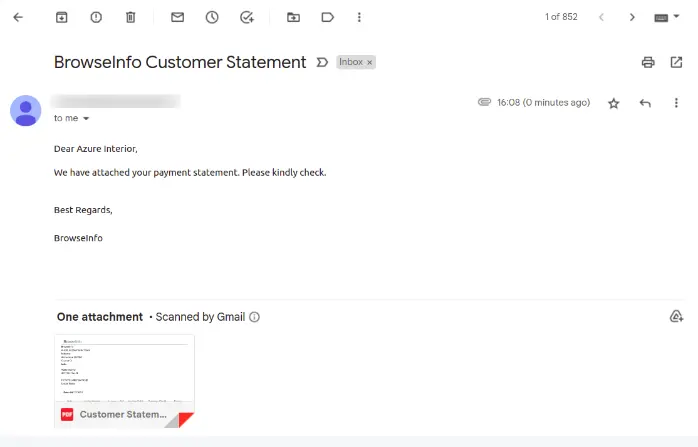Show Scanned by Gmail info
The width and height of the screenshot is (698, 447).
coord(254,317)
